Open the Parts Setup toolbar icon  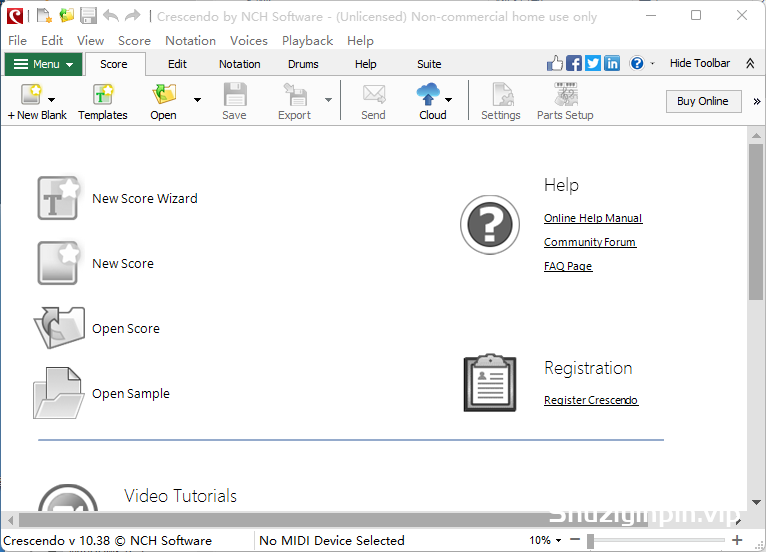[x=566, y=94]
